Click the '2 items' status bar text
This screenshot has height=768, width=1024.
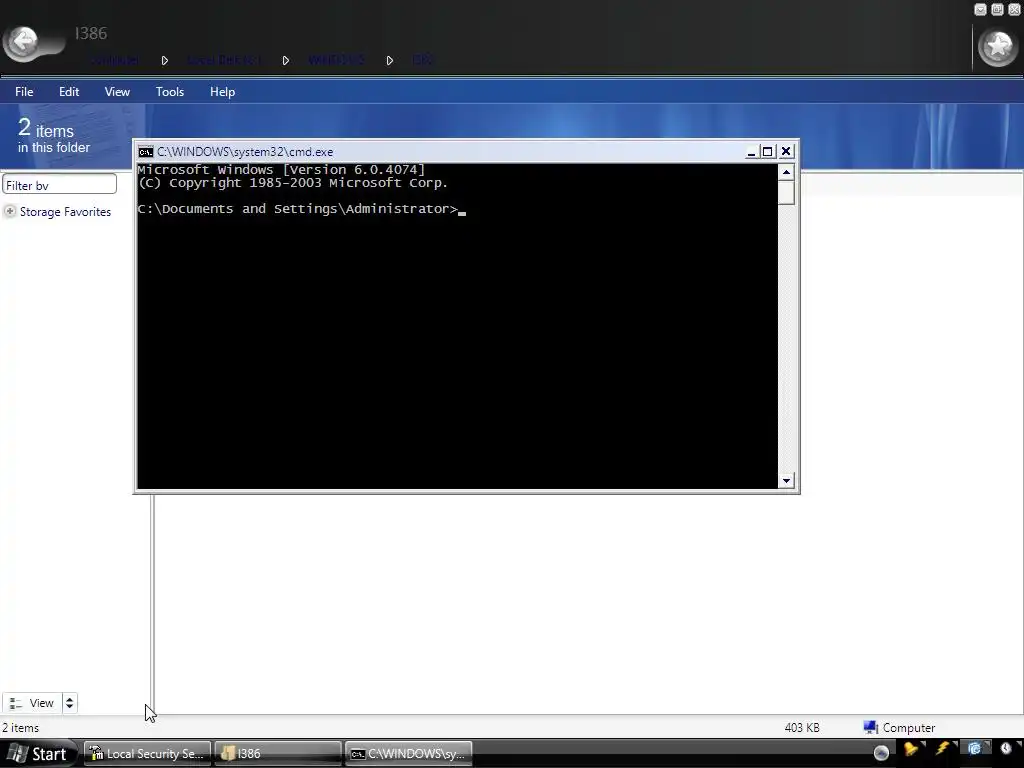click(x=21, y=728)
